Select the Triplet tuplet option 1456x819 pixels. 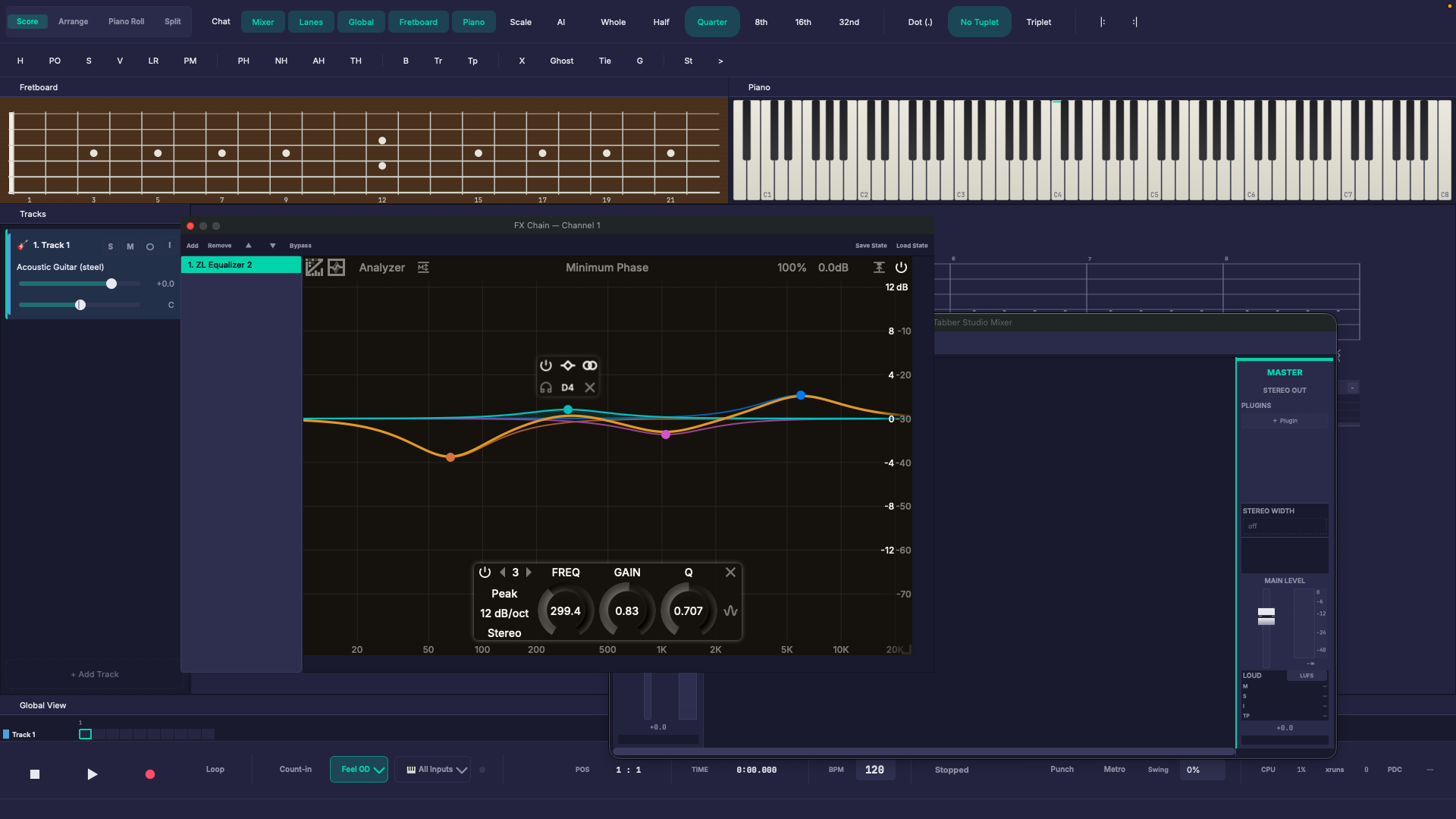point(1039,22)
